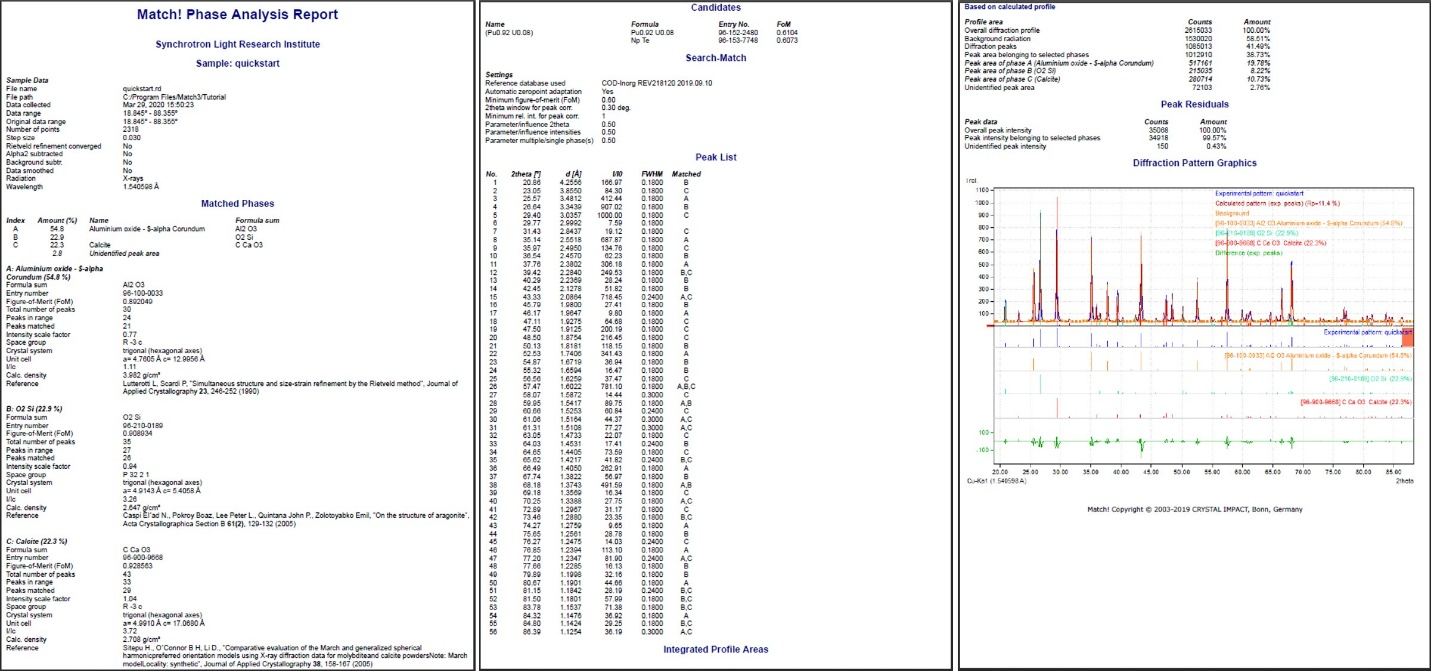
Task: Click "Peak area of phase C (Calcite)"
Action: click(x=1010, y=79)
